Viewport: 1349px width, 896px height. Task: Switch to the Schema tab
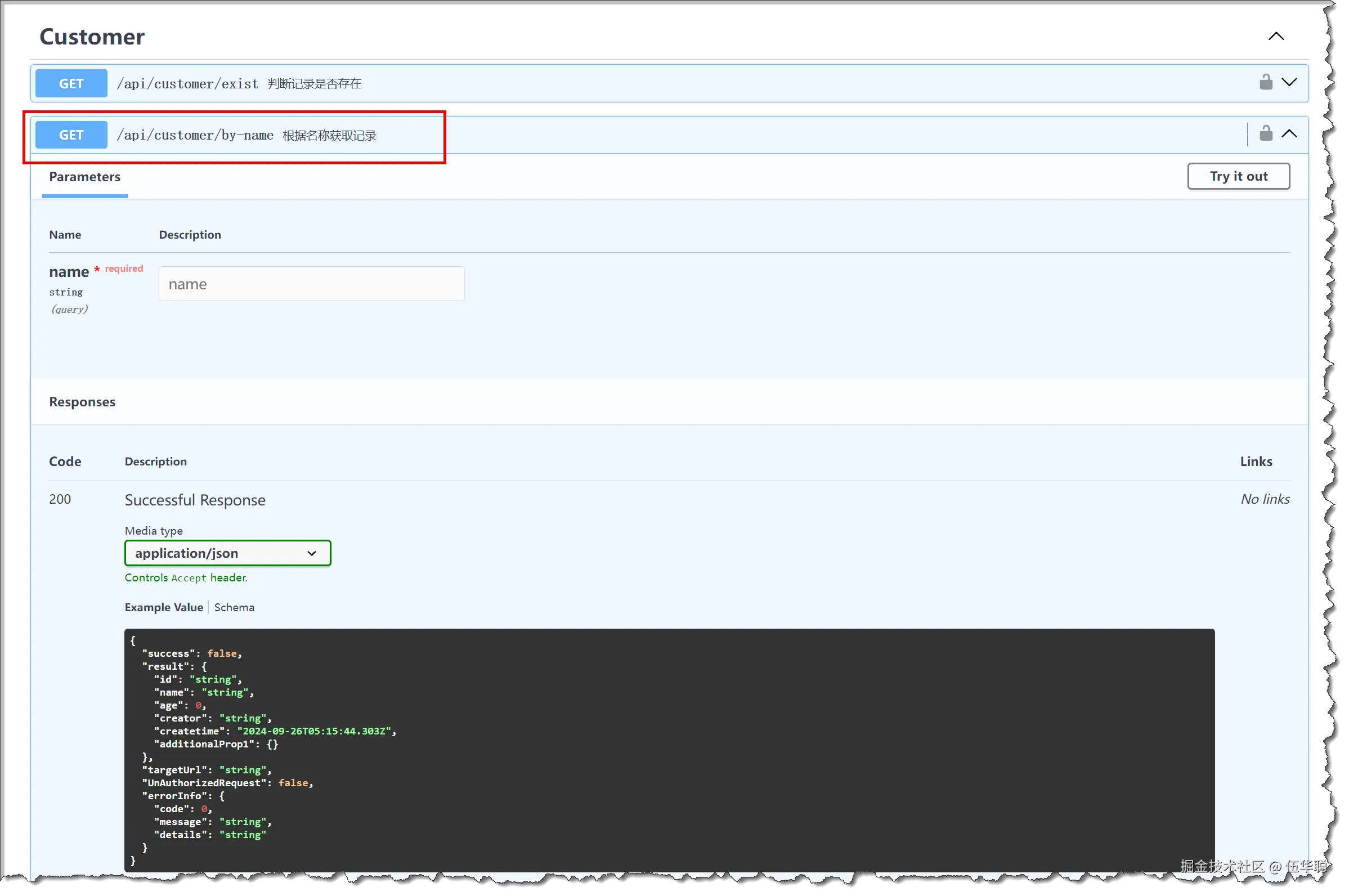pos(234,607)
